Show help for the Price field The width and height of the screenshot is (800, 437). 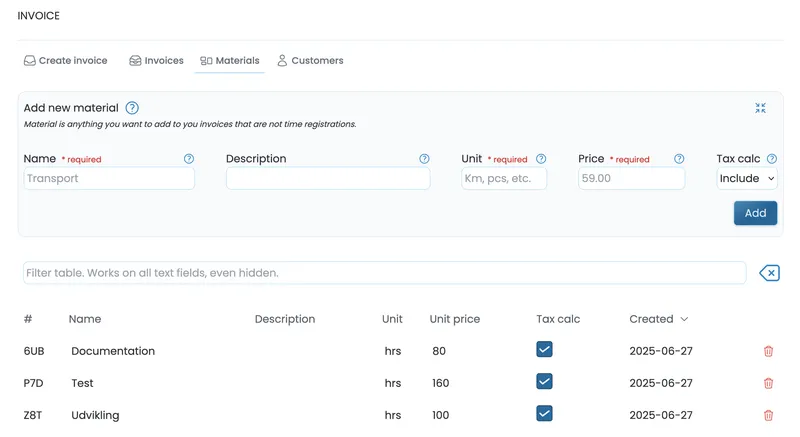pyautogui.click(x=679, y=159)
